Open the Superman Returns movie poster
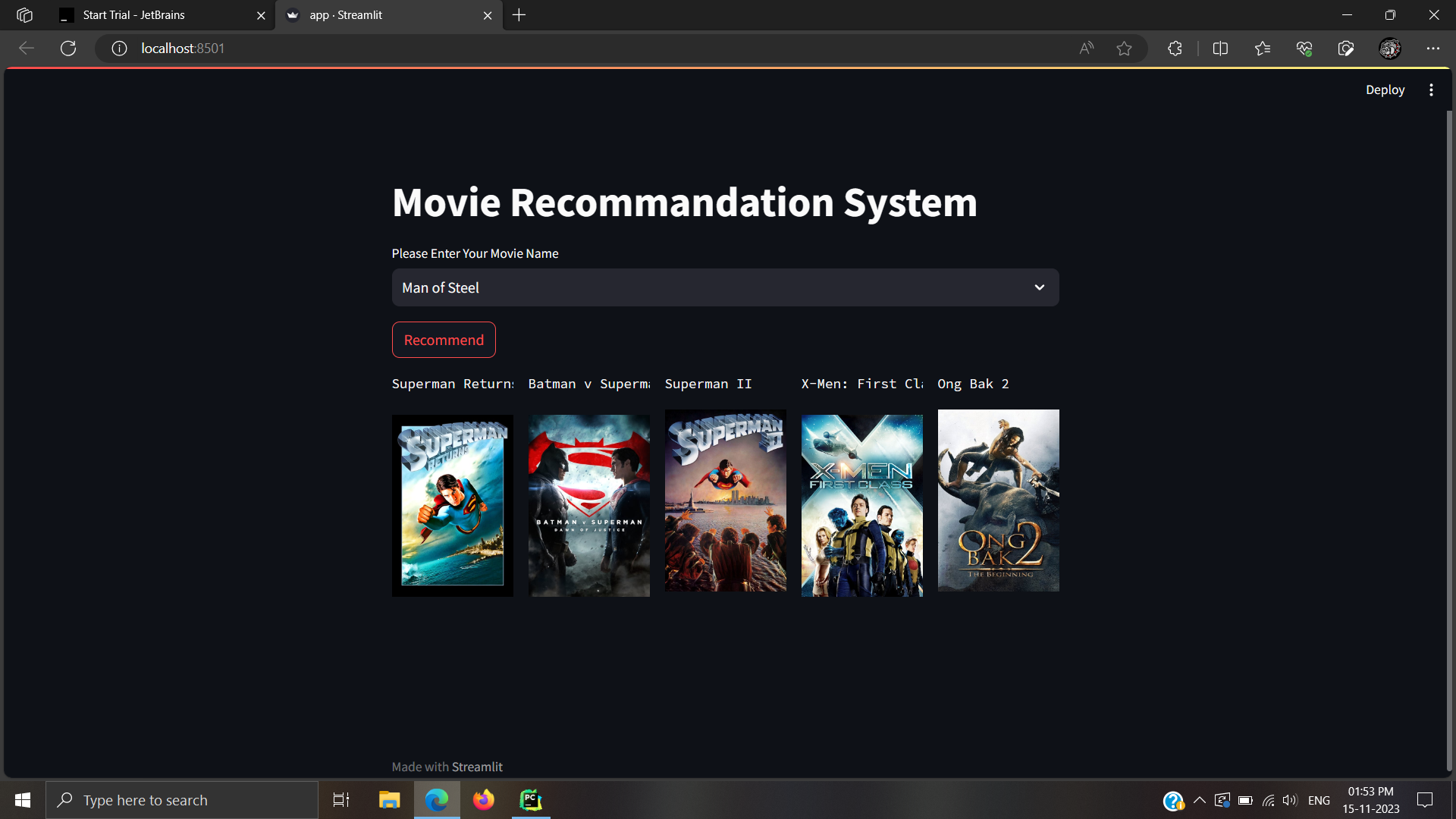The image size is (1456, 819). click(x=452, y=505)
